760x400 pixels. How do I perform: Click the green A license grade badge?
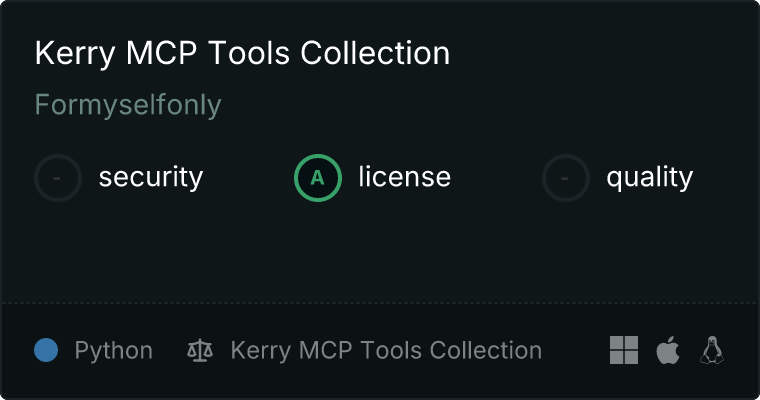(x=318, y=178)
